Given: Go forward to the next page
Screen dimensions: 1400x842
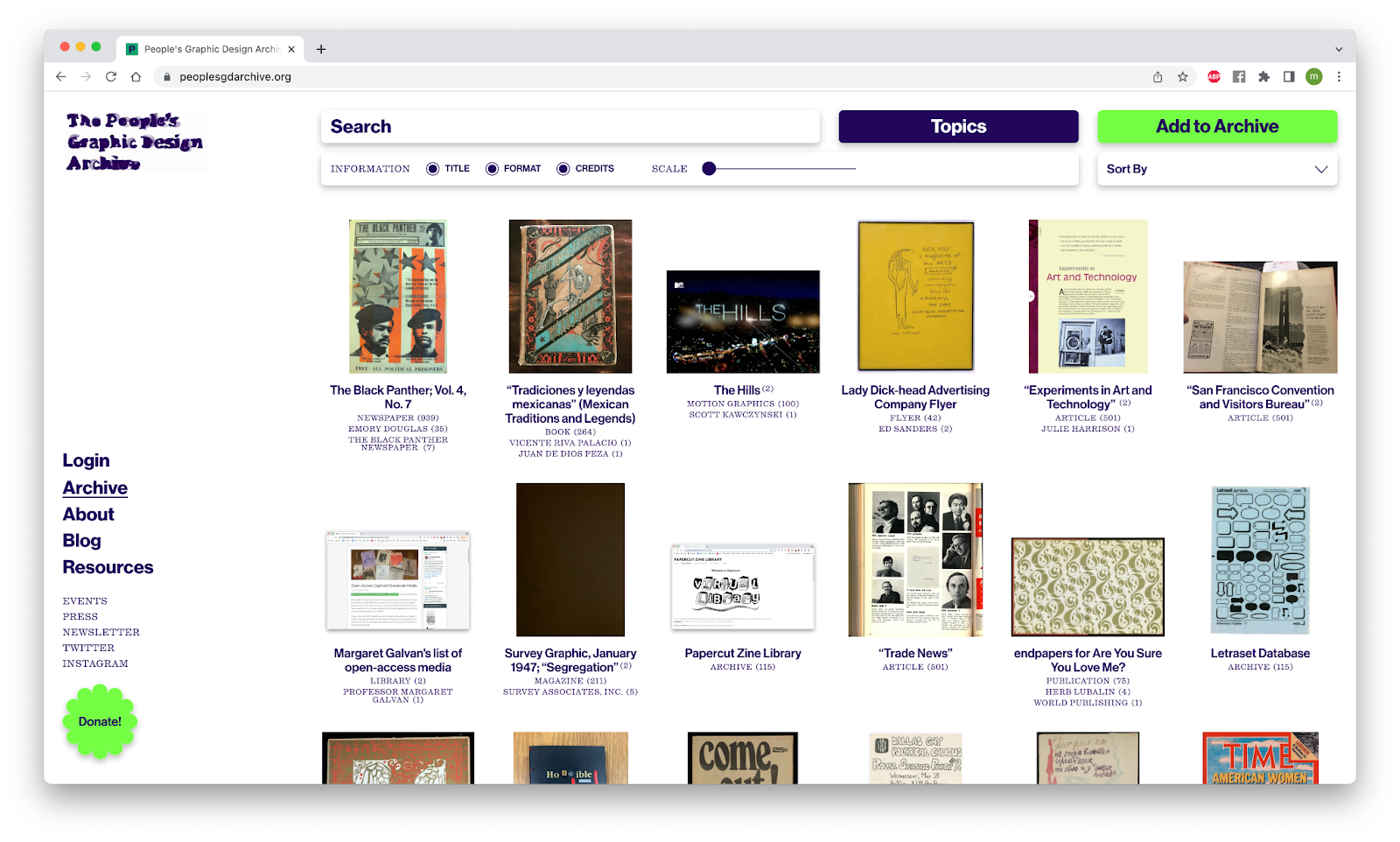Looking at the screenshot, I should (x=86, y=77).
